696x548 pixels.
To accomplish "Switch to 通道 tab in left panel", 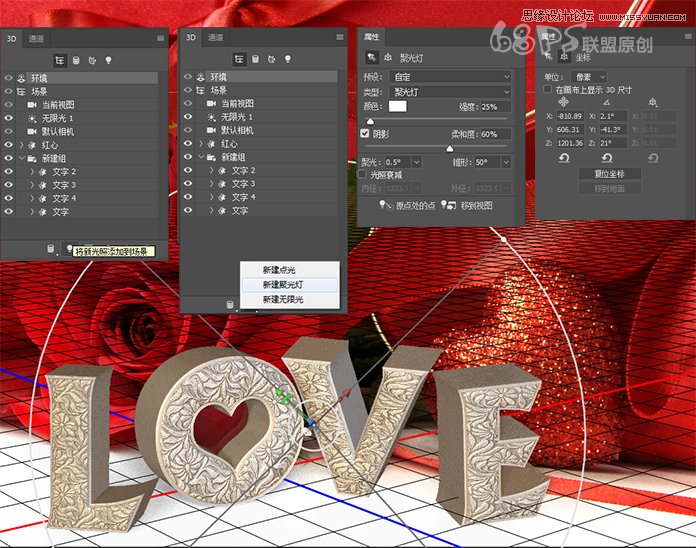I will click(36, 39).
